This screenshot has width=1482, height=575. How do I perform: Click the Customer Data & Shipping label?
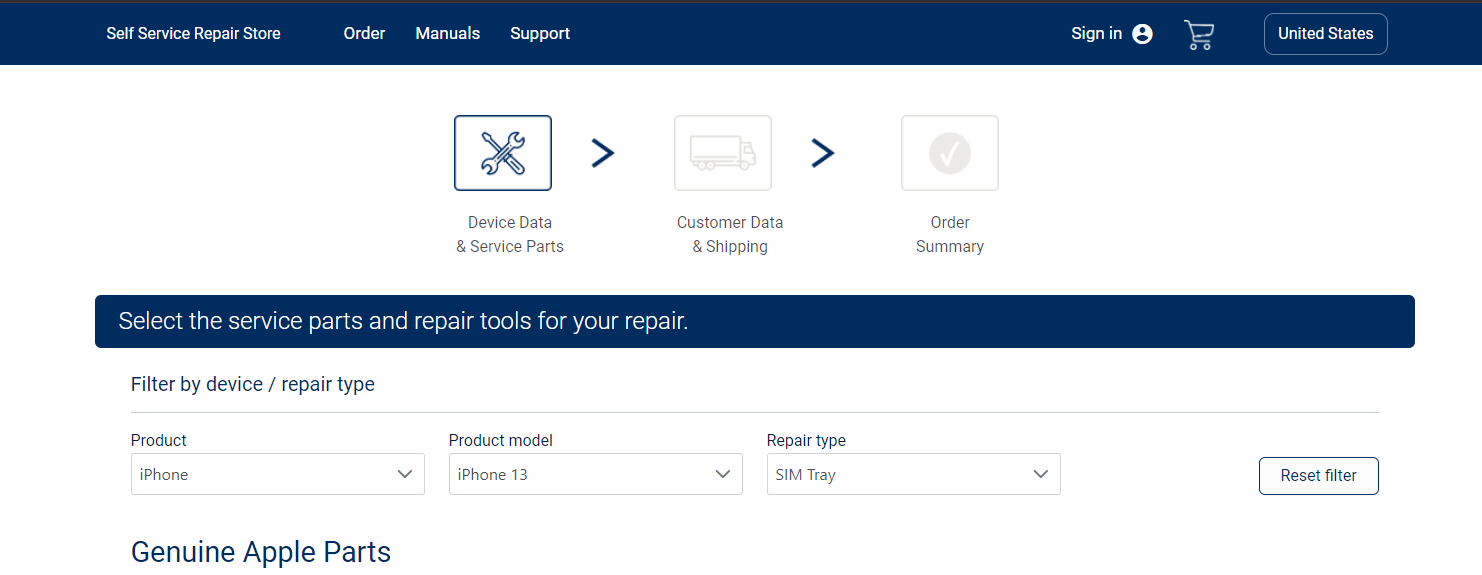pyautogui.click(x=730, y=234)
